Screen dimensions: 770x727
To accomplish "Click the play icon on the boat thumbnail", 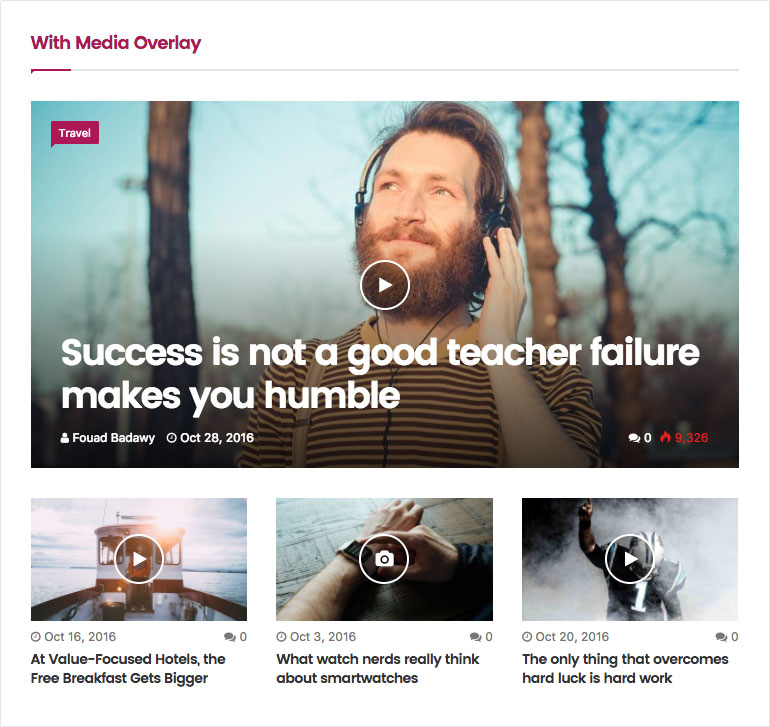I will [139, 559].
